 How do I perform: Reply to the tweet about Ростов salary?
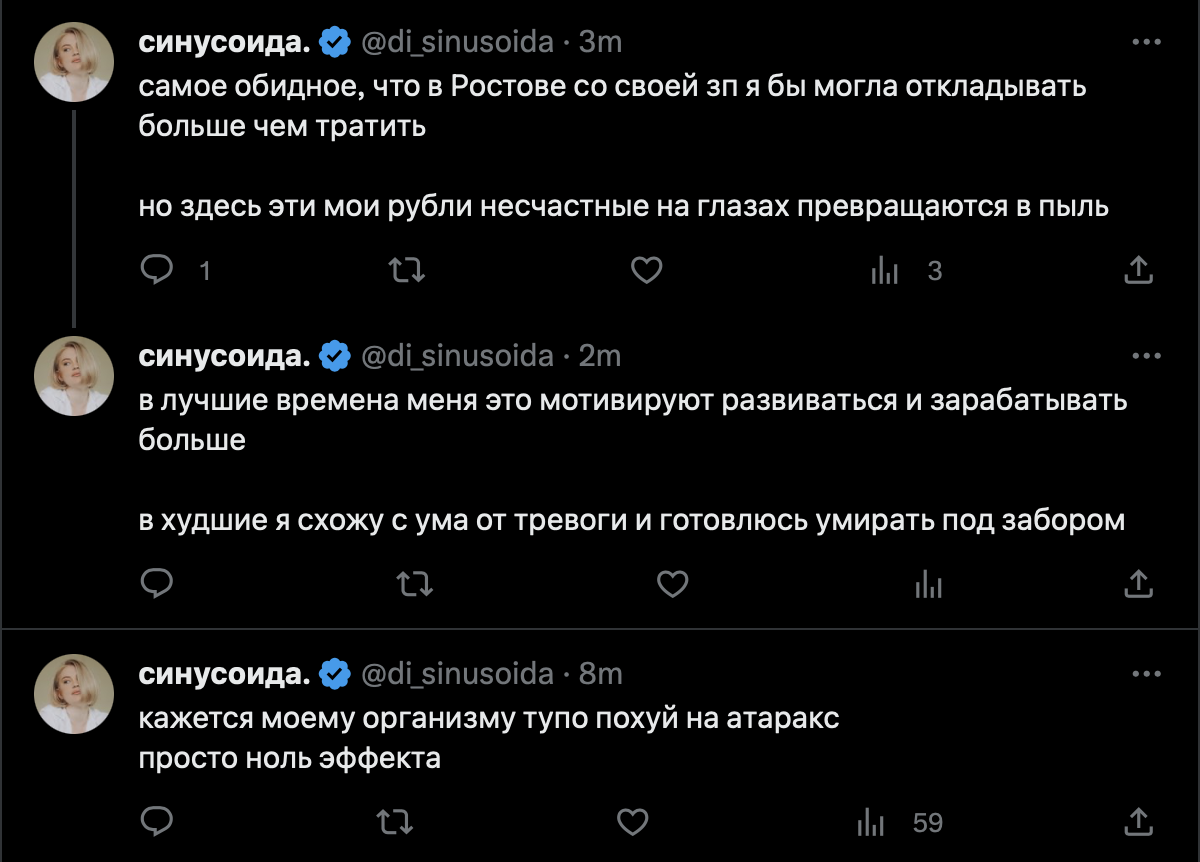coord(156,270)
